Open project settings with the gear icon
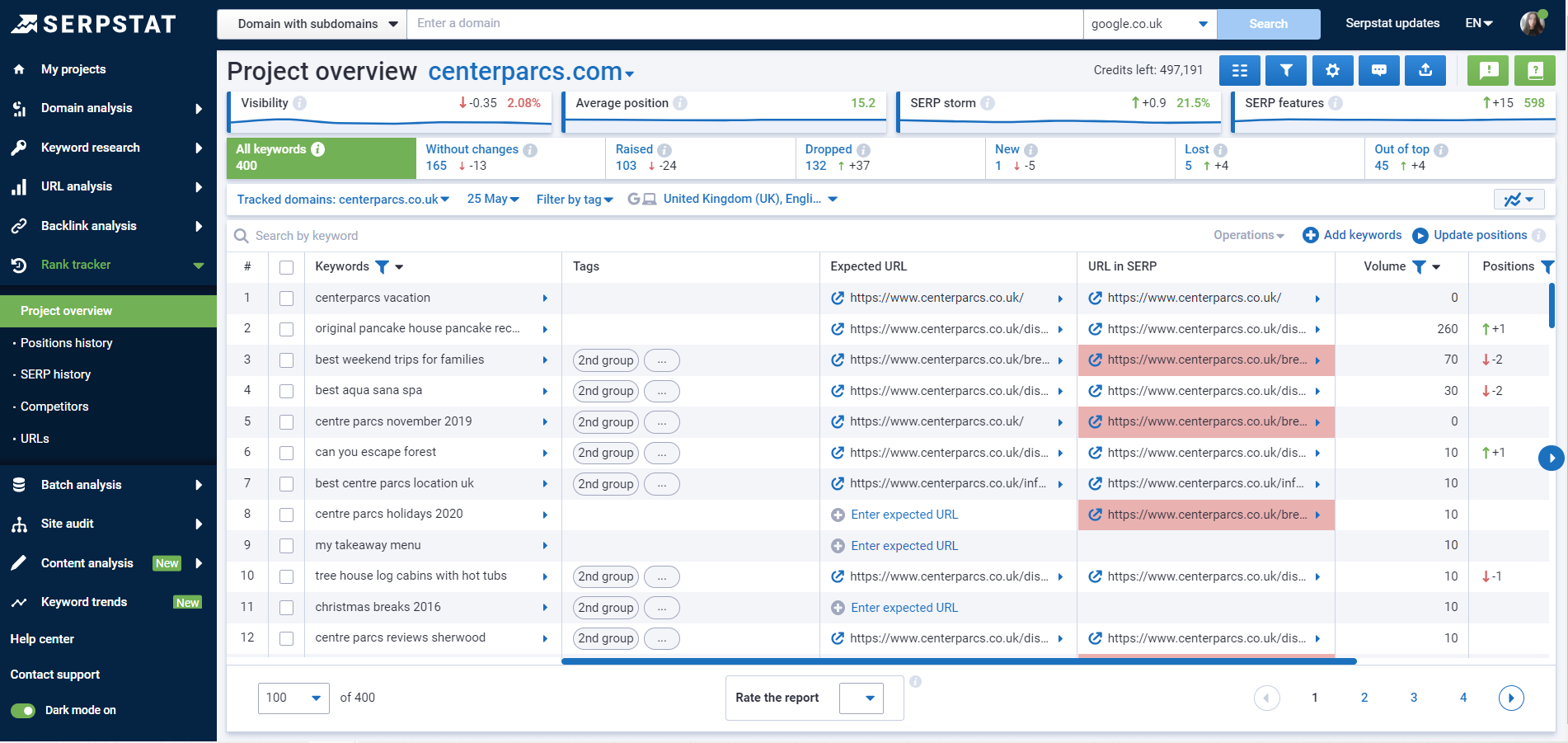This screenshot has height=743, width=1568. [x=1332, y=70]
